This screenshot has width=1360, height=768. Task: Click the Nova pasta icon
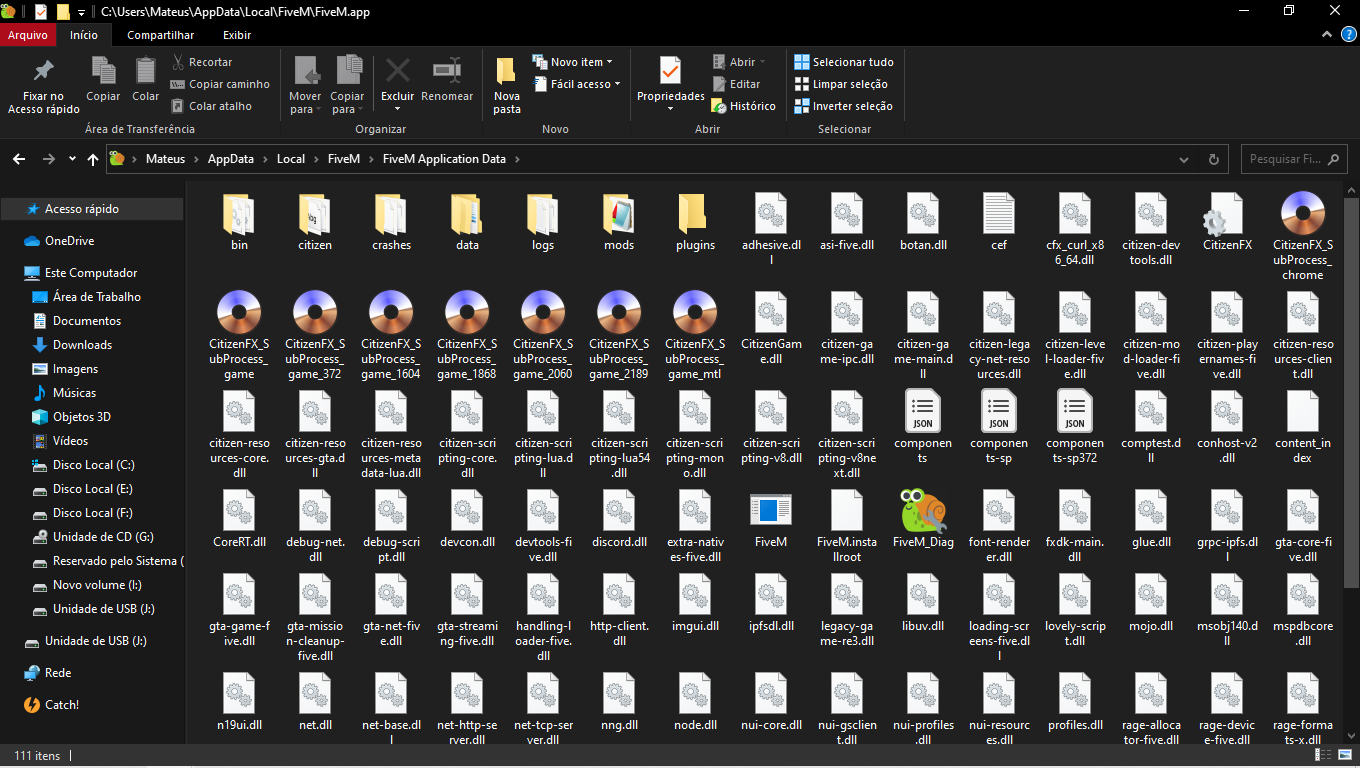(x=506, y=72)
